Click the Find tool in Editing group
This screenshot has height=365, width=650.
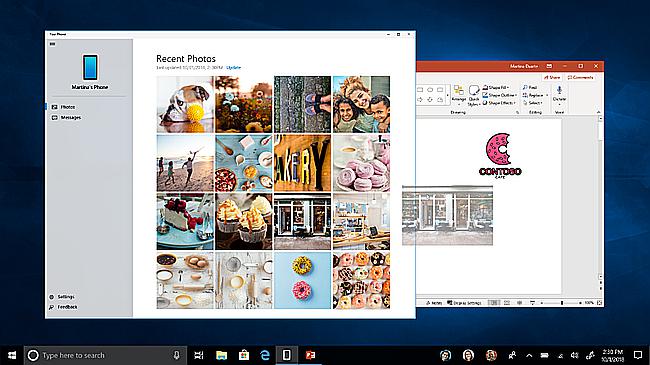[530, 87]
